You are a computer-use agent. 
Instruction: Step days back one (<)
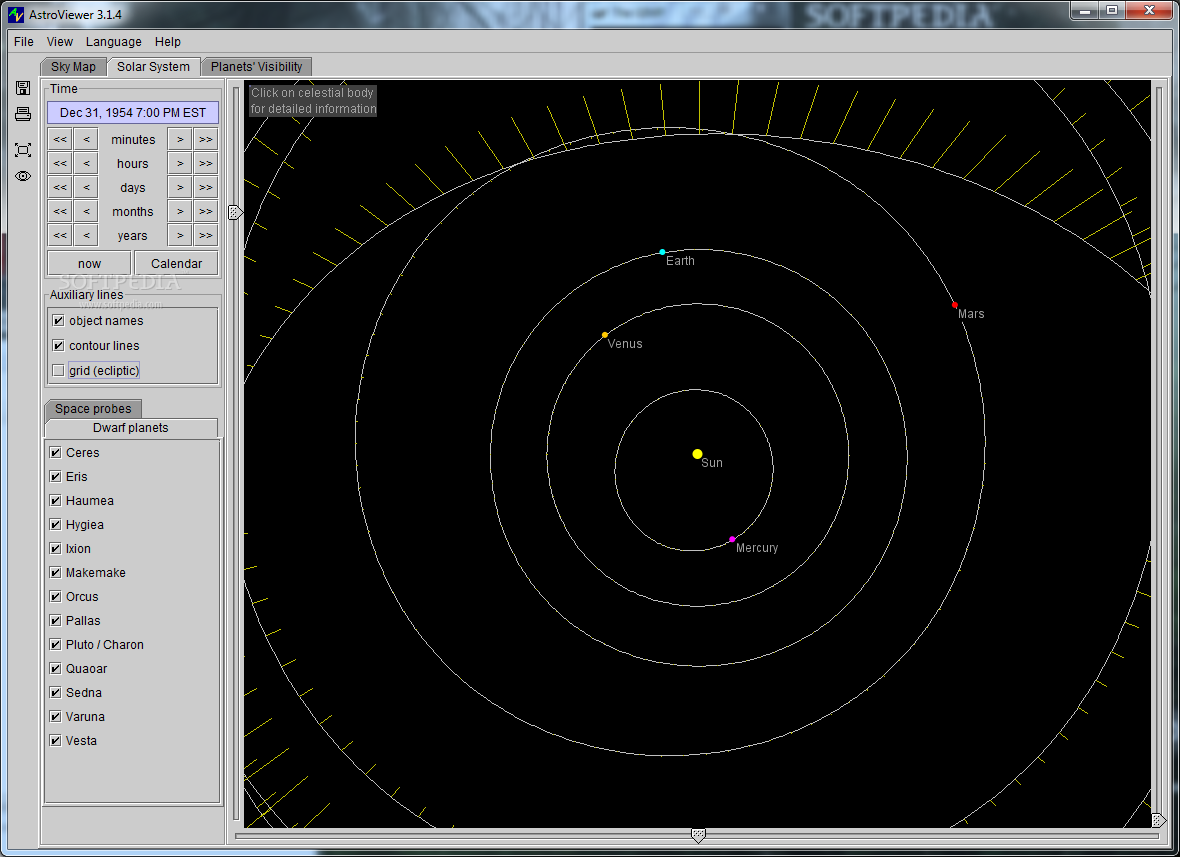[87, 187]
